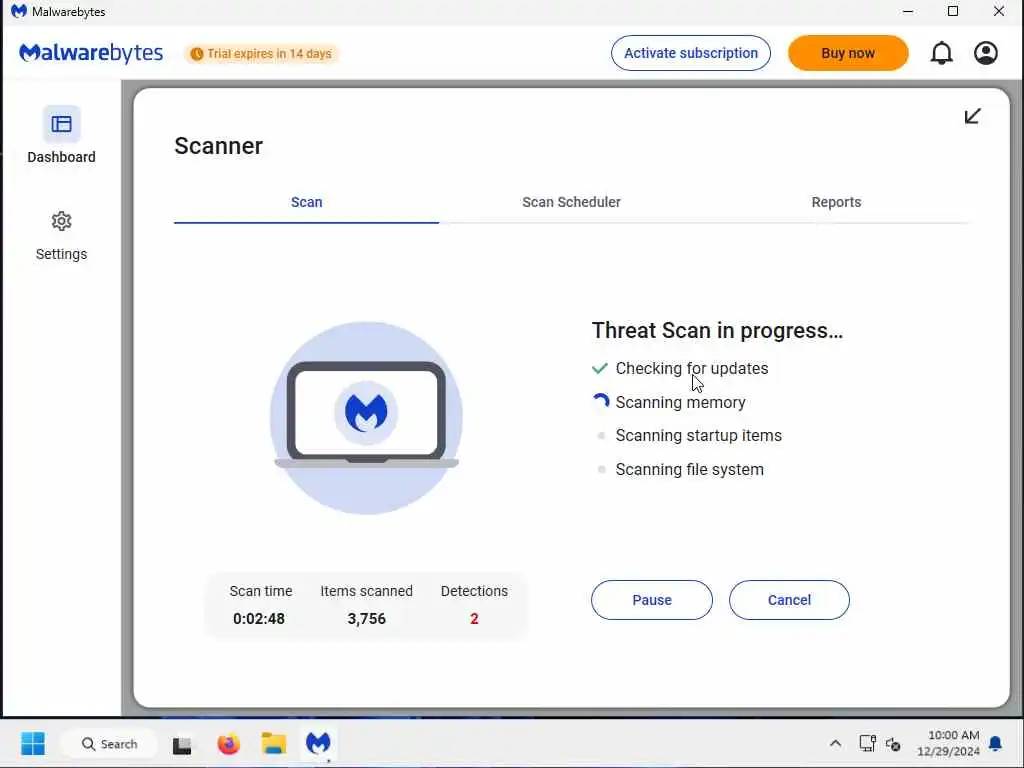Open Task View on the taskbar
The height and width of the screenshot is (768, 1024).
[182, 744]
